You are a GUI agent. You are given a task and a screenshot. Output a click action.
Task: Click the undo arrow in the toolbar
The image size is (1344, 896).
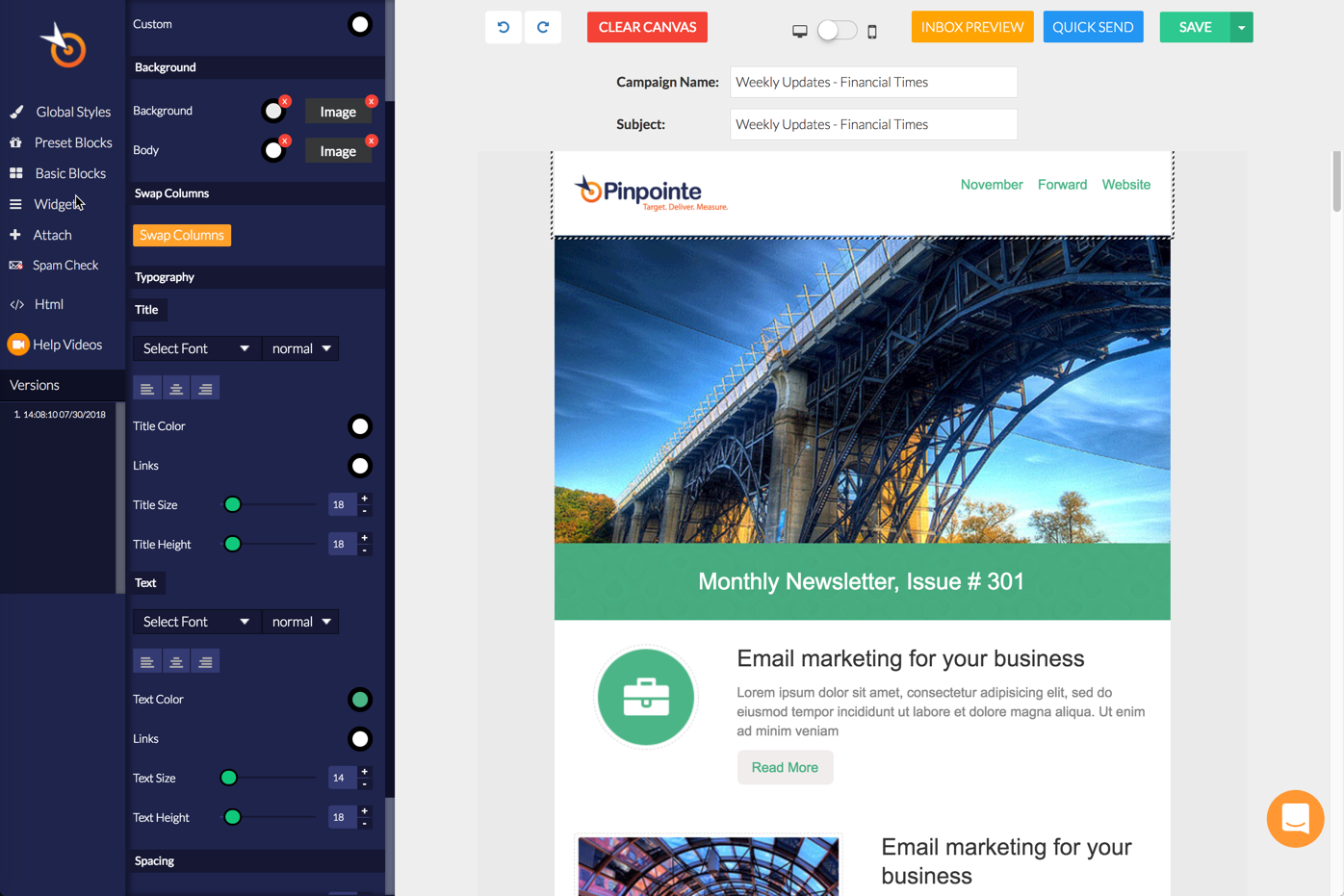coord(503,27)
